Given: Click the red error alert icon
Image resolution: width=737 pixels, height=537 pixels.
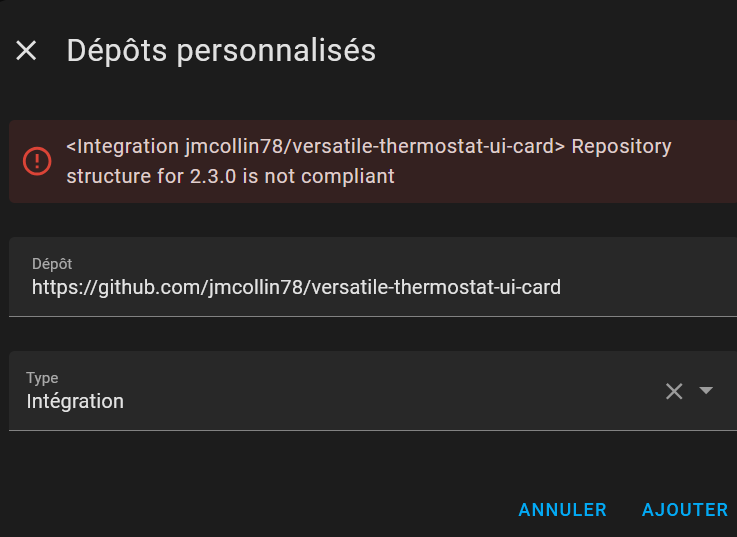Looking at the screenshot, I should tap(37, 161).
